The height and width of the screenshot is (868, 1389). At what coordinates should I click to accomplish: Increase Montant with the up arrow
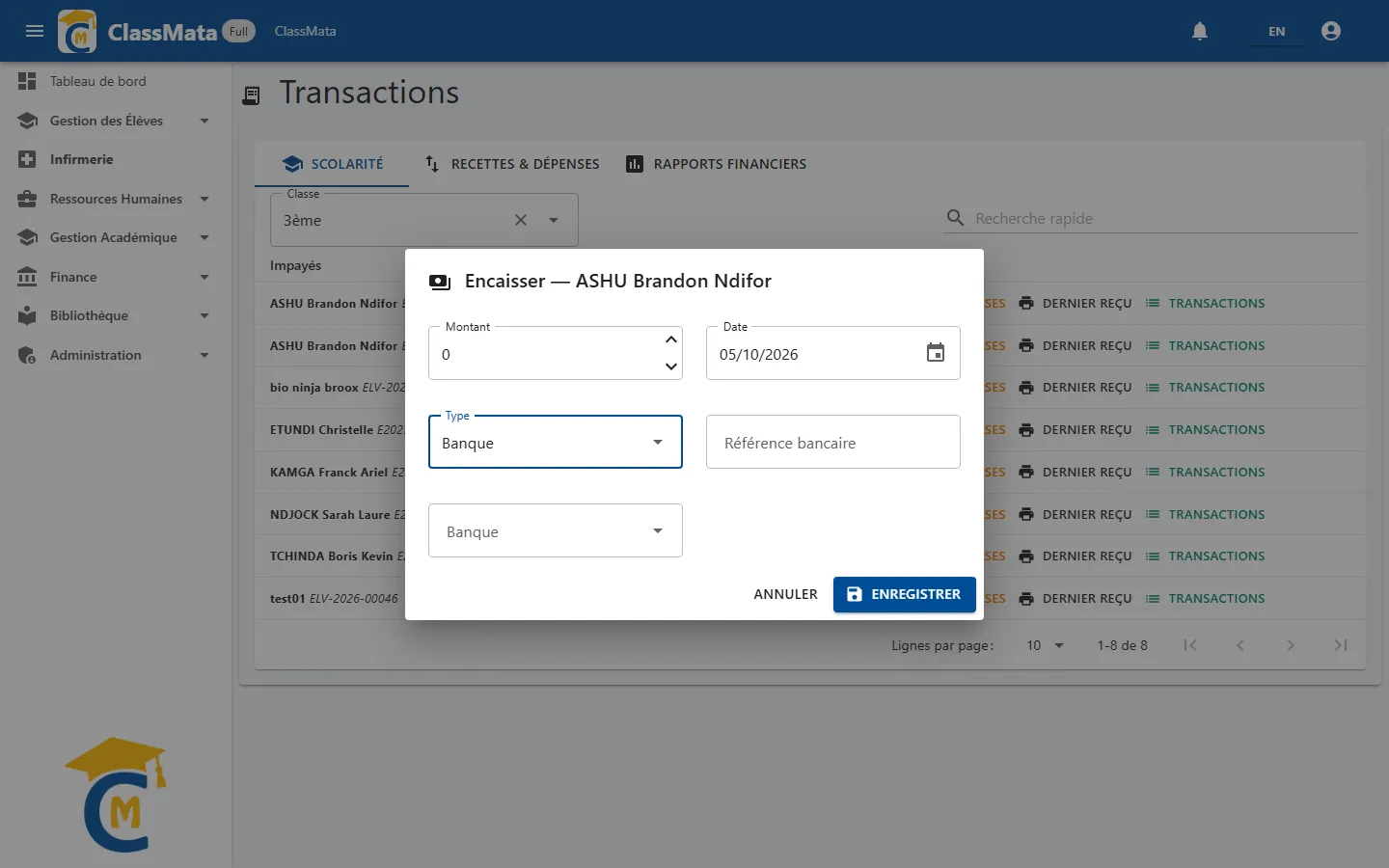[671, 339]
